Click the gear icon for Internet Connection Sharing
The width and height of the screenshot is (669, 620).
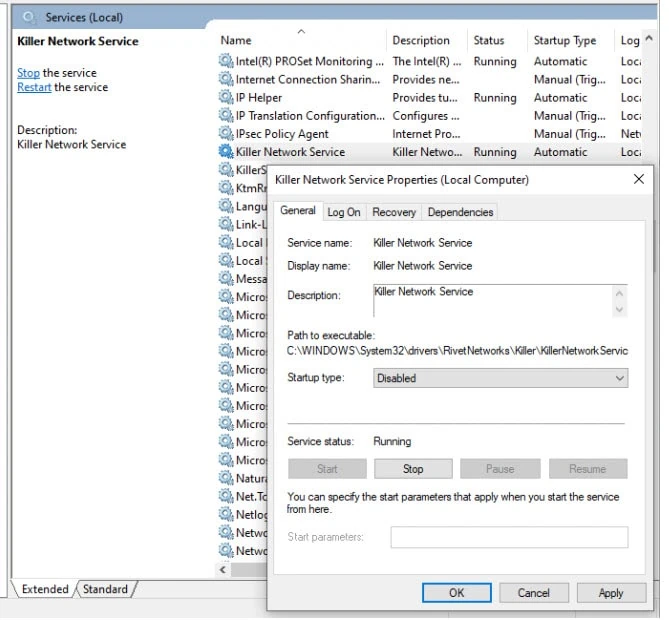coord(226,79)
